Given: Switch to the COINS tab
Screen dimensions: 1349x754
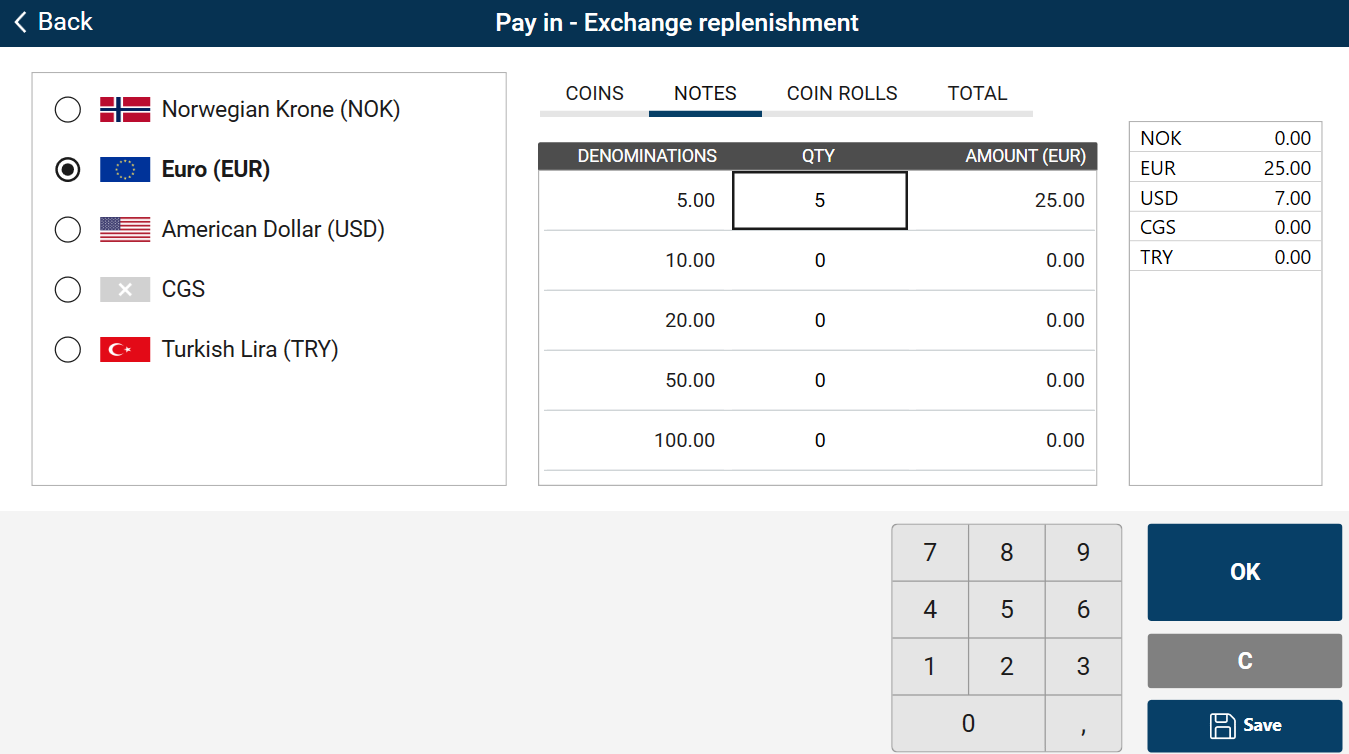Looking at the screenshot, I should point(594,94).
